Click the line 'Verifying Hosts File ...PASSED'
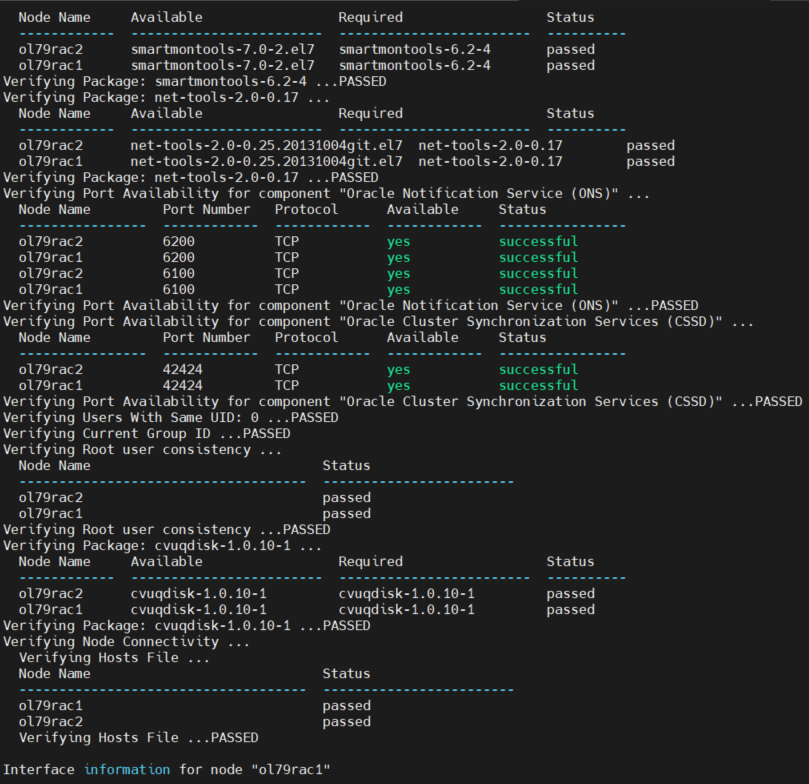This screenshot has height=784, width=809. pos(139,737)
